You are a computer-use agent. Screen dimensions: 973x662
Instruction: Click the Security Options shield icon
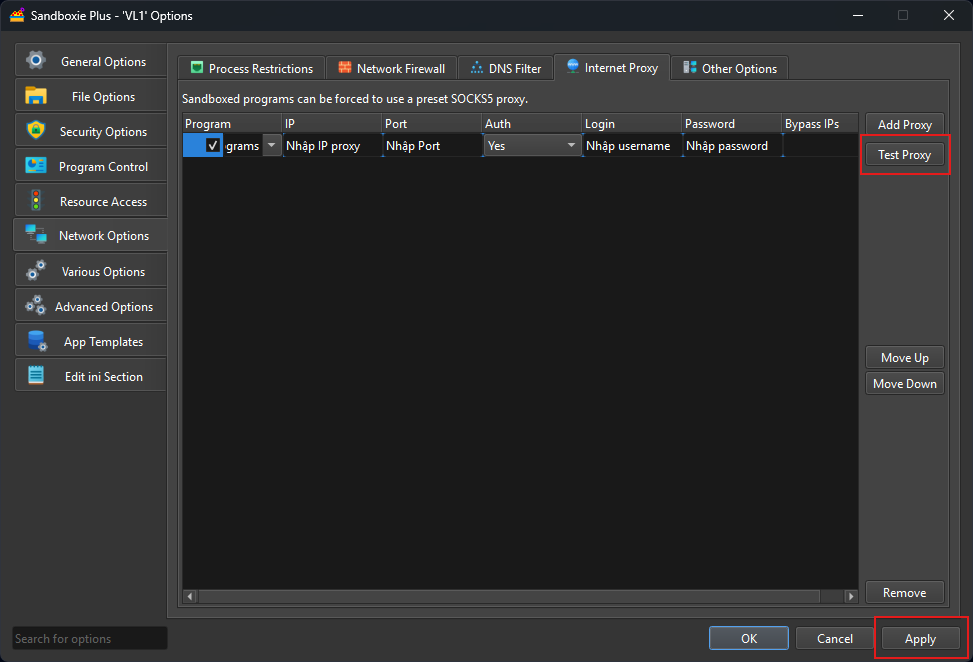[x=36, y=131]
